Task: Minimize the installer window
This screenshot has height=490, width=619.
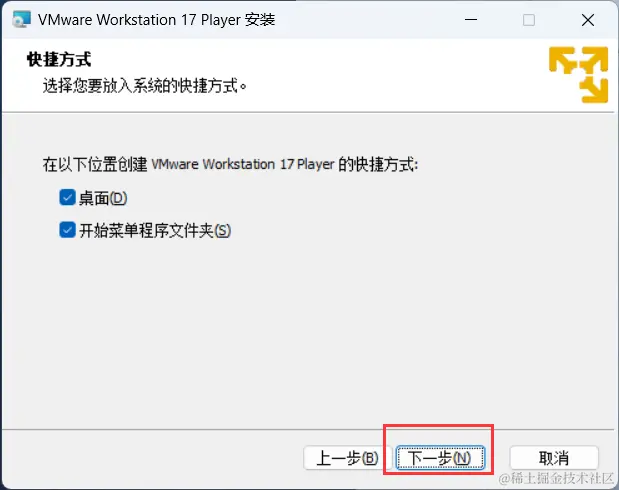Action: pyautogui.click(x=471, y=20)
